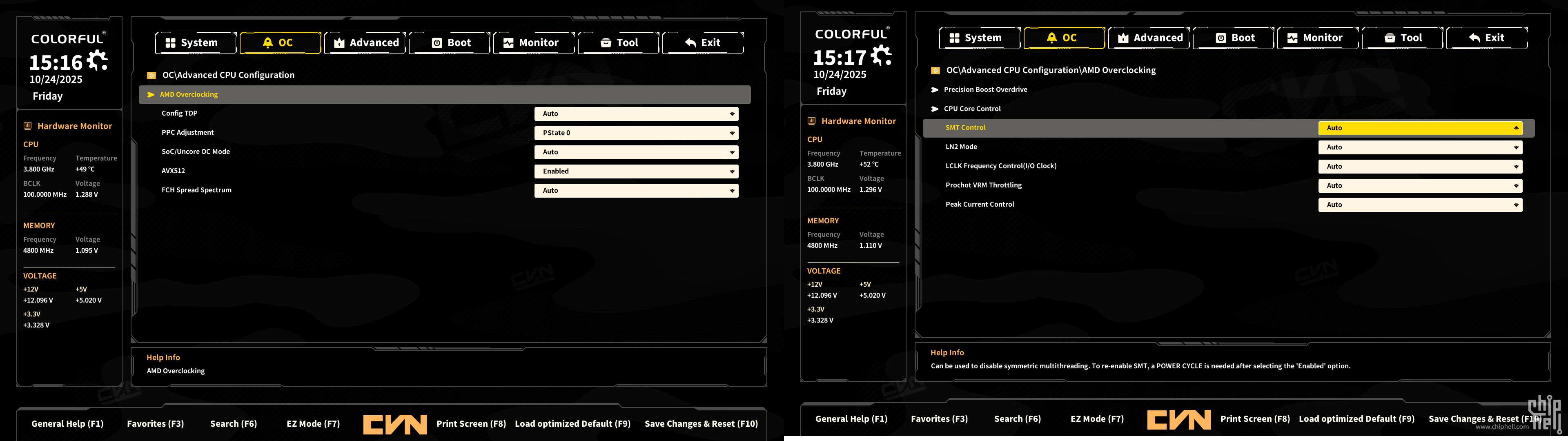1568x441 pixels.
Task: Click the CVN logo in the left screenshot's footer
Action: [394, 424]
